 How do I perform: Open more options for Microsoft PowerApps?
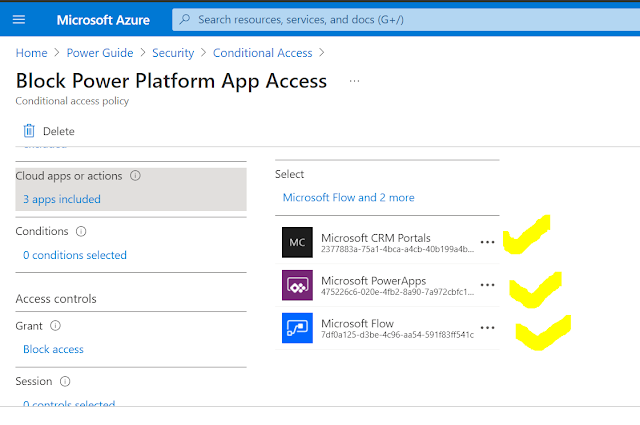[487, 285]
